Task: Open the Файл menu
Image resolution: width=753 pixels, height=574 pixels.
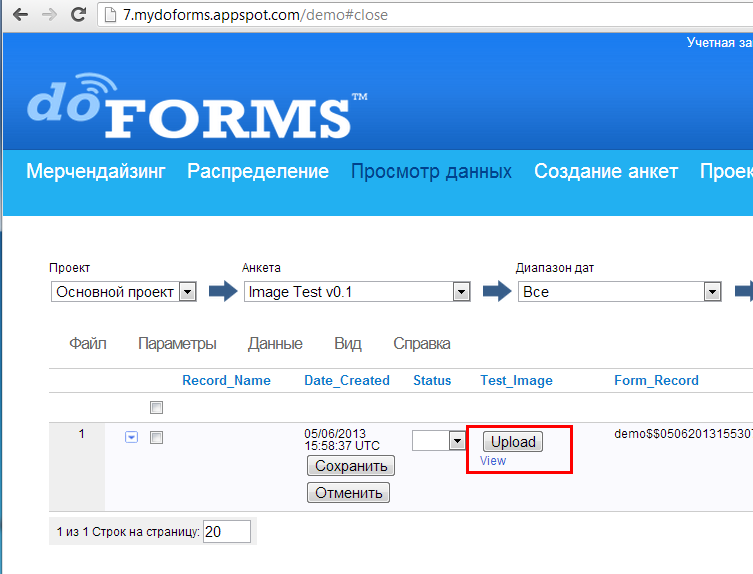Action: [88, 344]
